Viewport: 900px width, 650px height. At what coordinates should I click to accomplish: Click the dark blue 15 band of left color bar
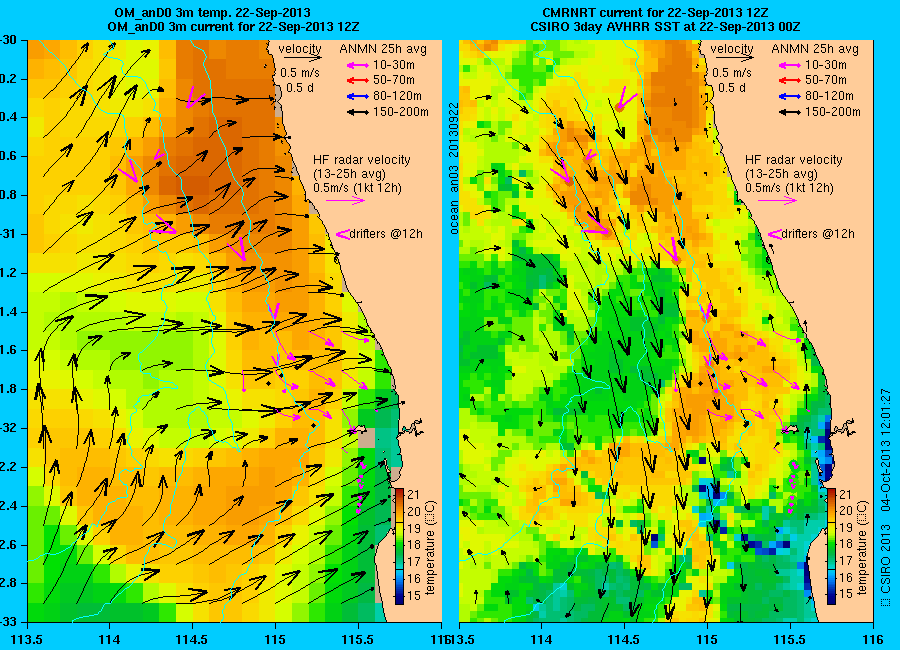click(x=399, y=595)
